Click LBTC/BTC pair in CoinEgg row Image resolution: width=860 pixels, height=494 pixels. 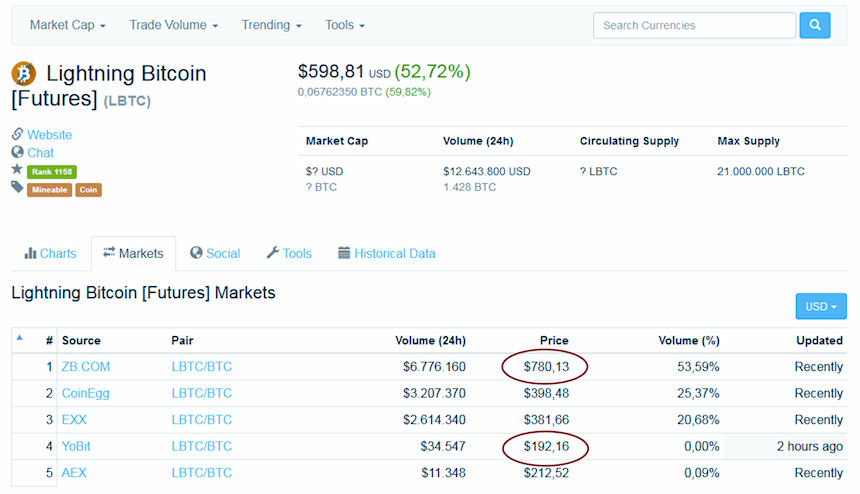202,393
